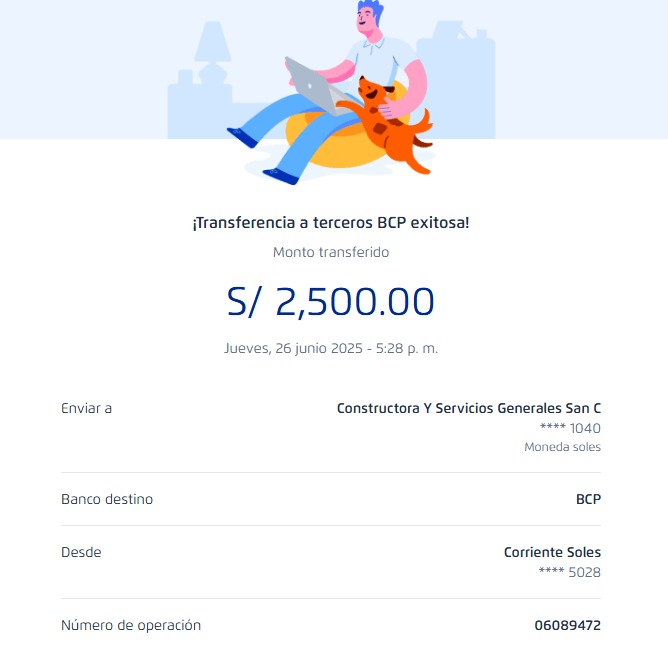Click the lamp silhouette in the banner
Image resolution: width=668 pixels, height=646 pixels.
pyautogui.click(x=211, y=50)
